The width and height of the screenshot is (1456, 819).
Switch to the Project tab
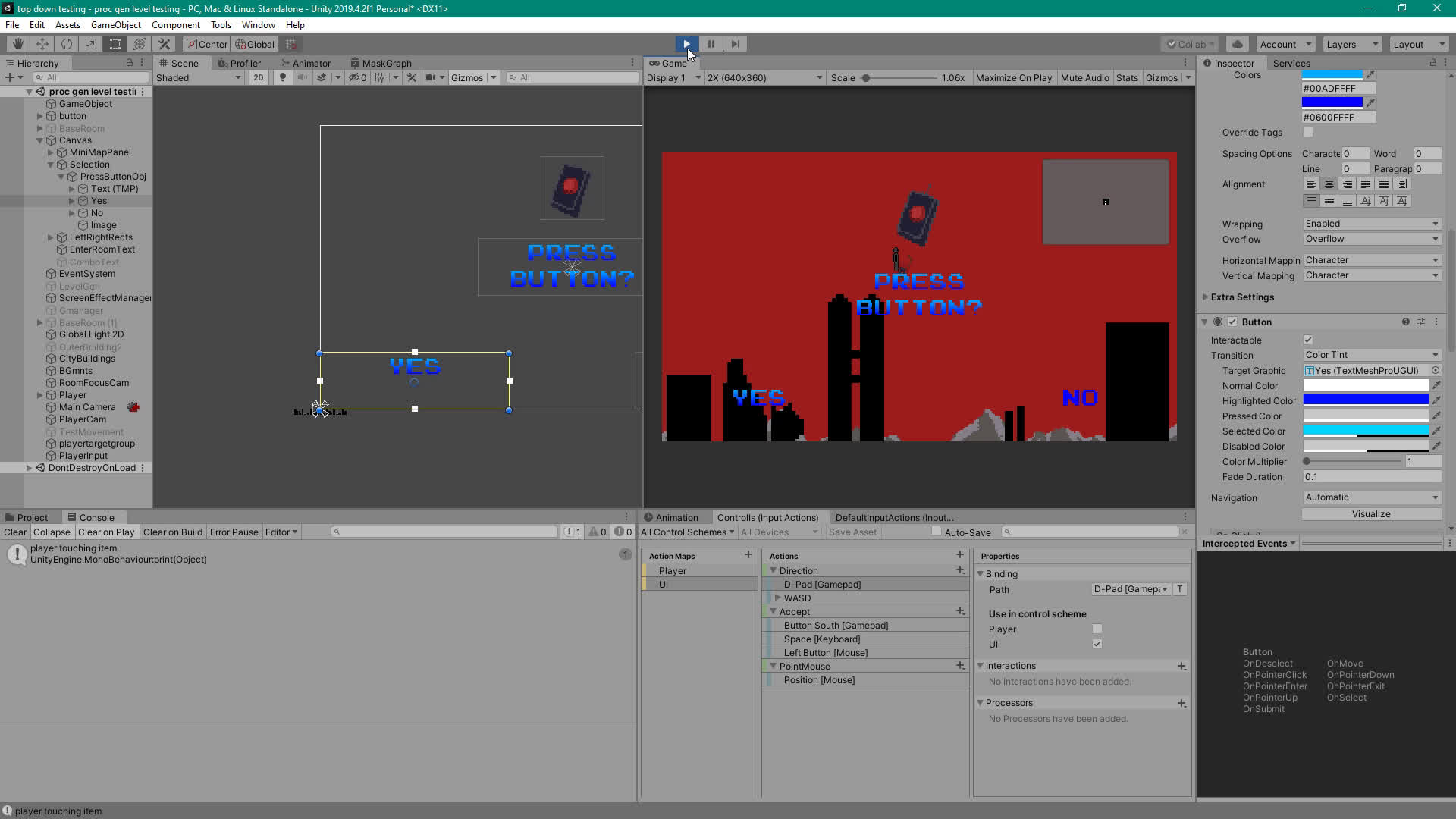click(x=28, y=517)
